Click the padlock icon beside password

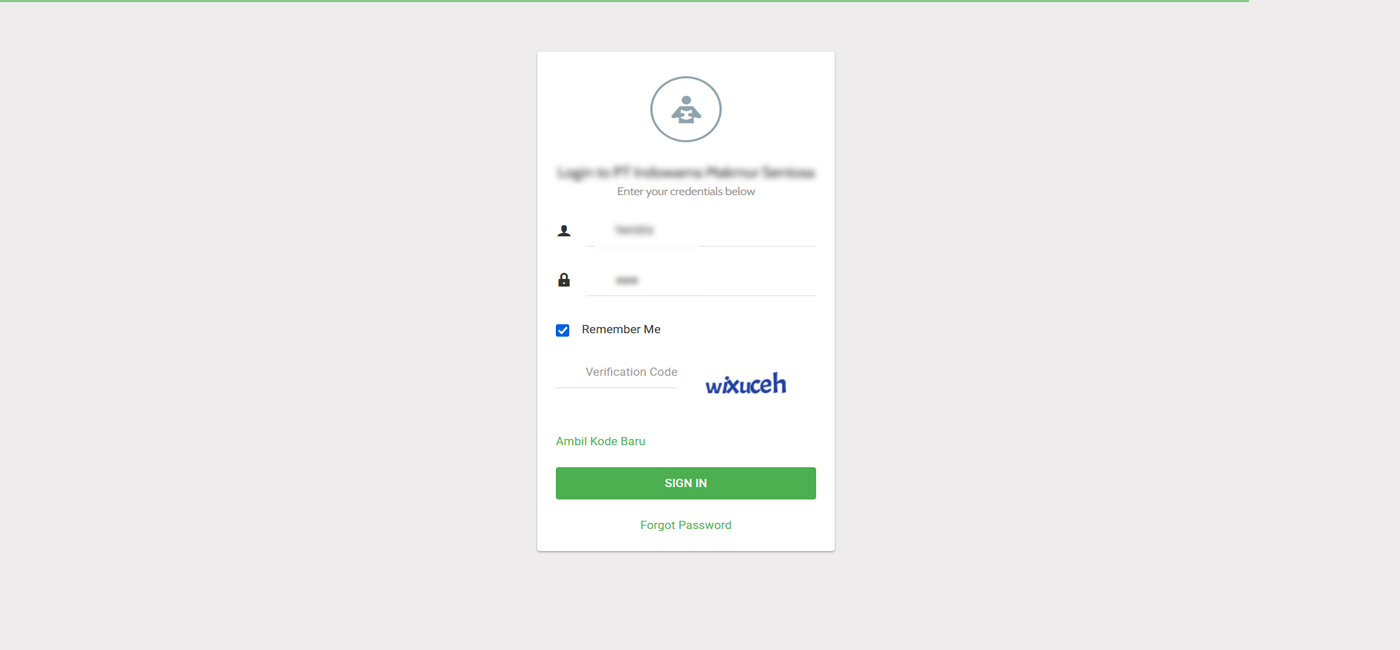(x=564, y=280)
